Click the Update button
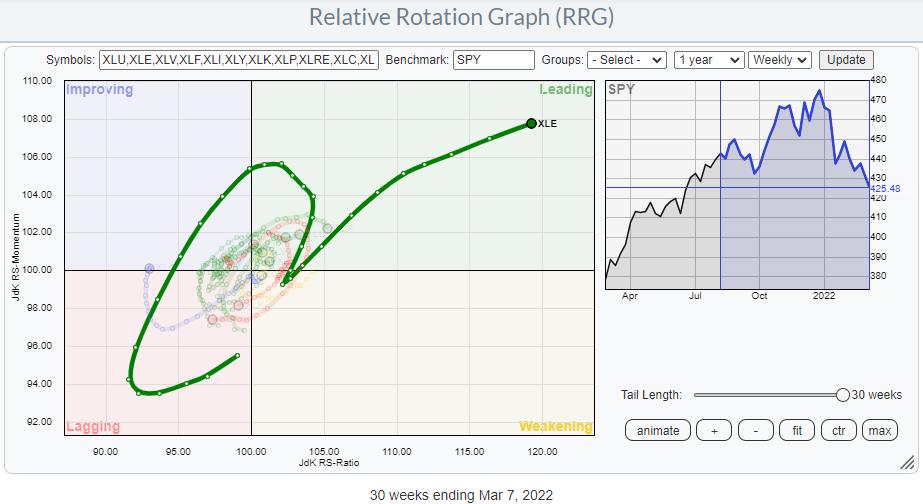Image resolution: width=923 pixels, height=504 pixels. coord(845,60)
